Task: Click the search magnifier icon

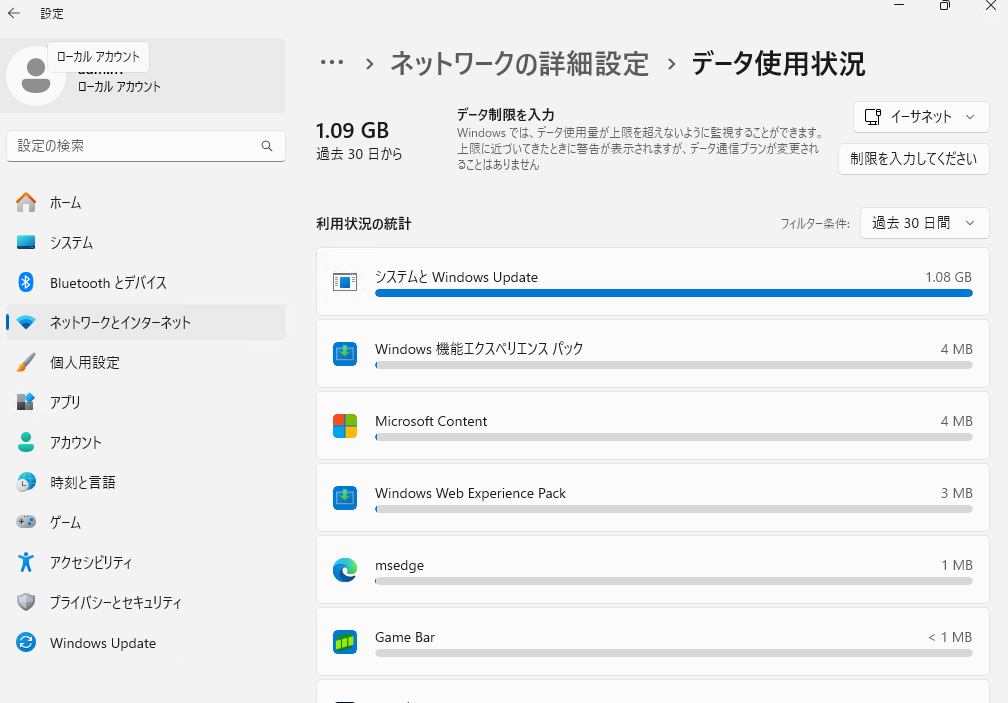Action: click(267, 146)
